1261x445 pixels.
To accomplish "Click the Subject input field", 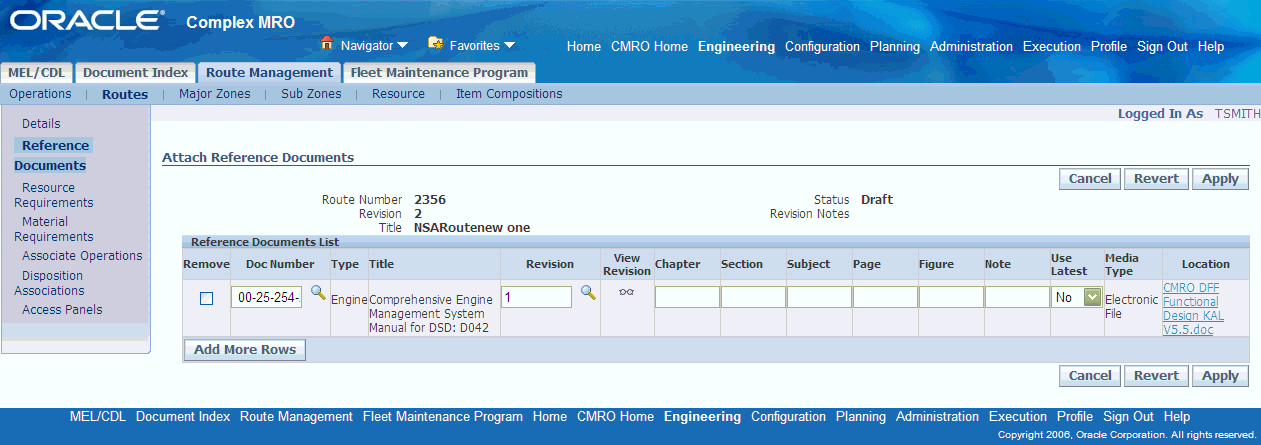I will [x=818, y=297].
